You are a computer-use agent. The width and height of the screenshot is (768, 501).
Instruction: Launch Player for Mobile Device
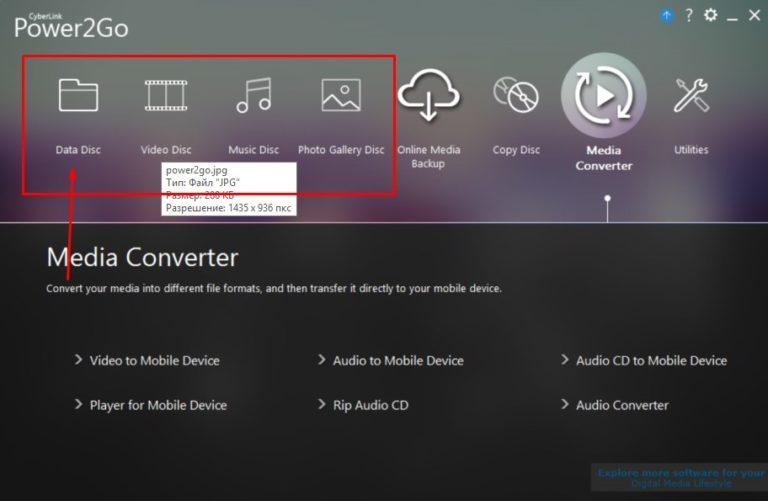[x=158, y=405]
